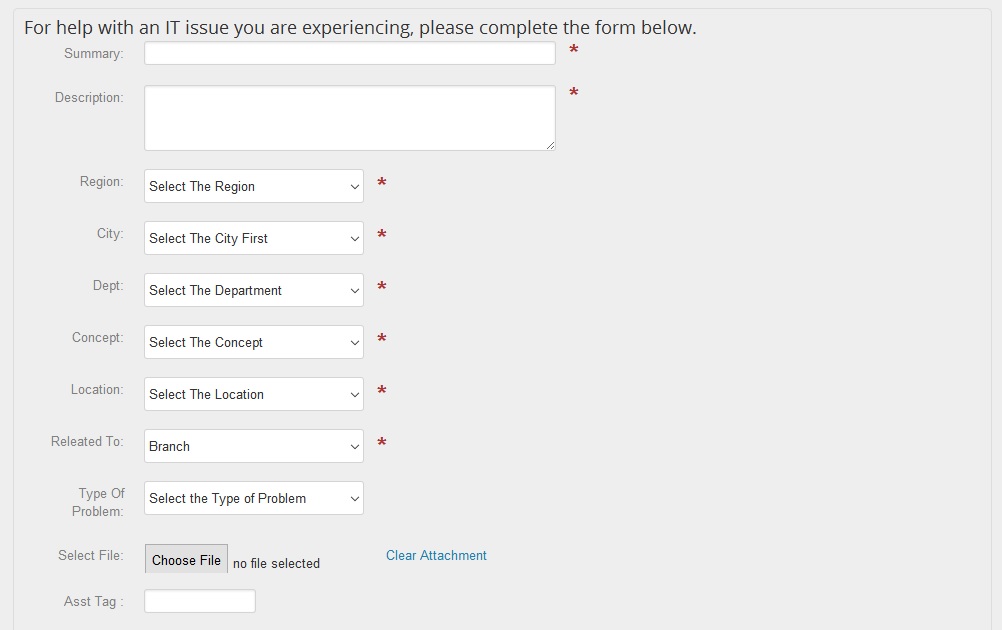Expand the Location dropdown
Image resolution: width=1002 pixels, height=630 pixels.
(253, 394)
